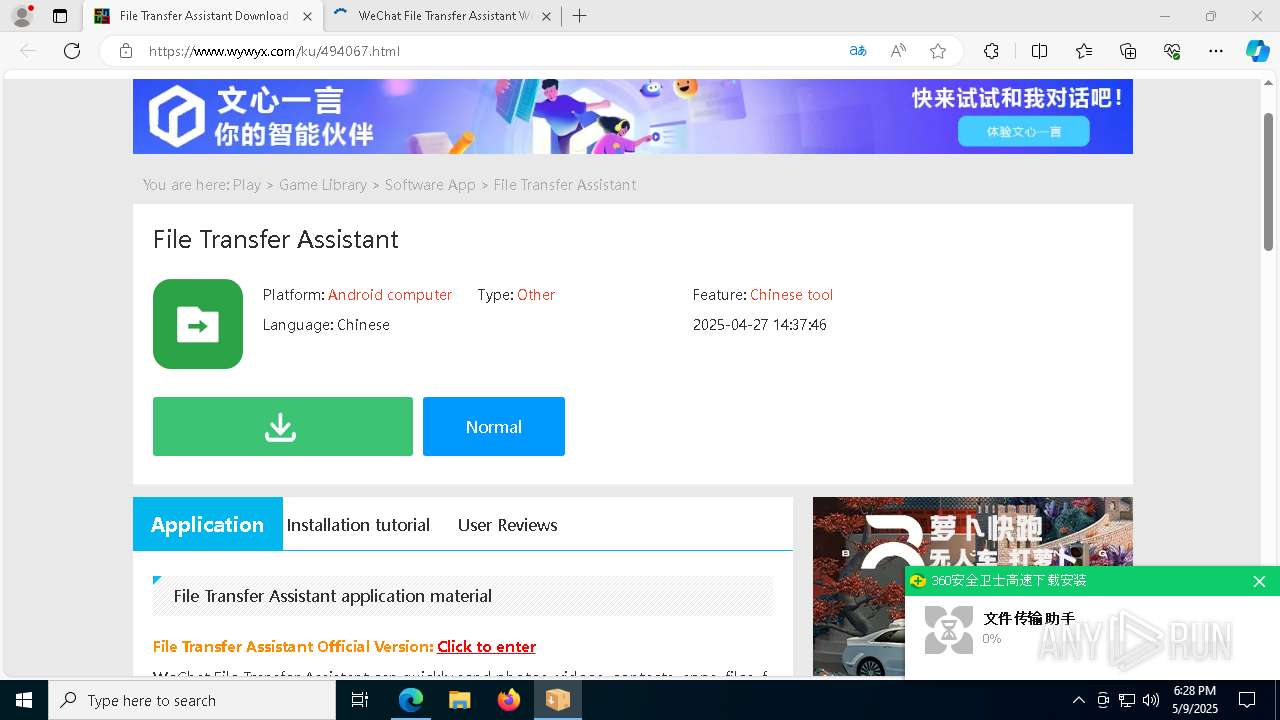Select the Application tab

tap(208, 524)
